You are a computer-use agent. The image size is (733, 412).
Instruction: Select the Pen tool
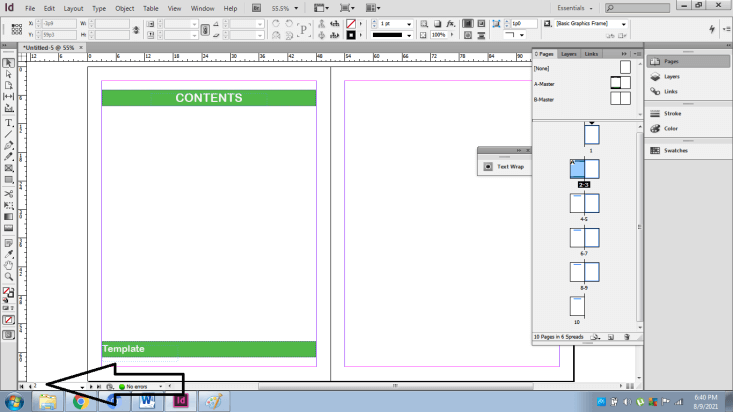(8, 145)
